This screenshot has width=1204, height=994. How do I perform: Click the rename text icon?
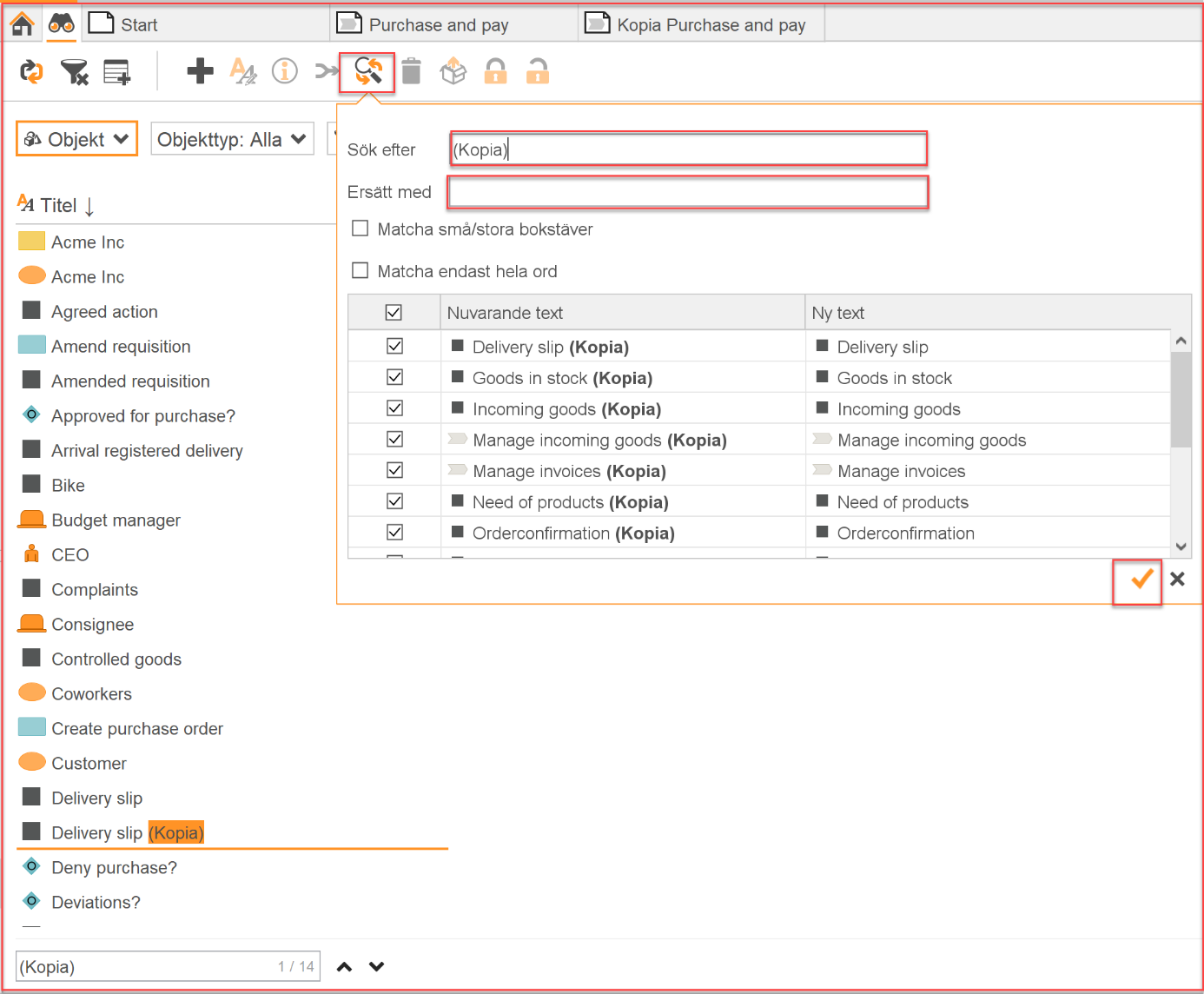click(x=243, y=71)
